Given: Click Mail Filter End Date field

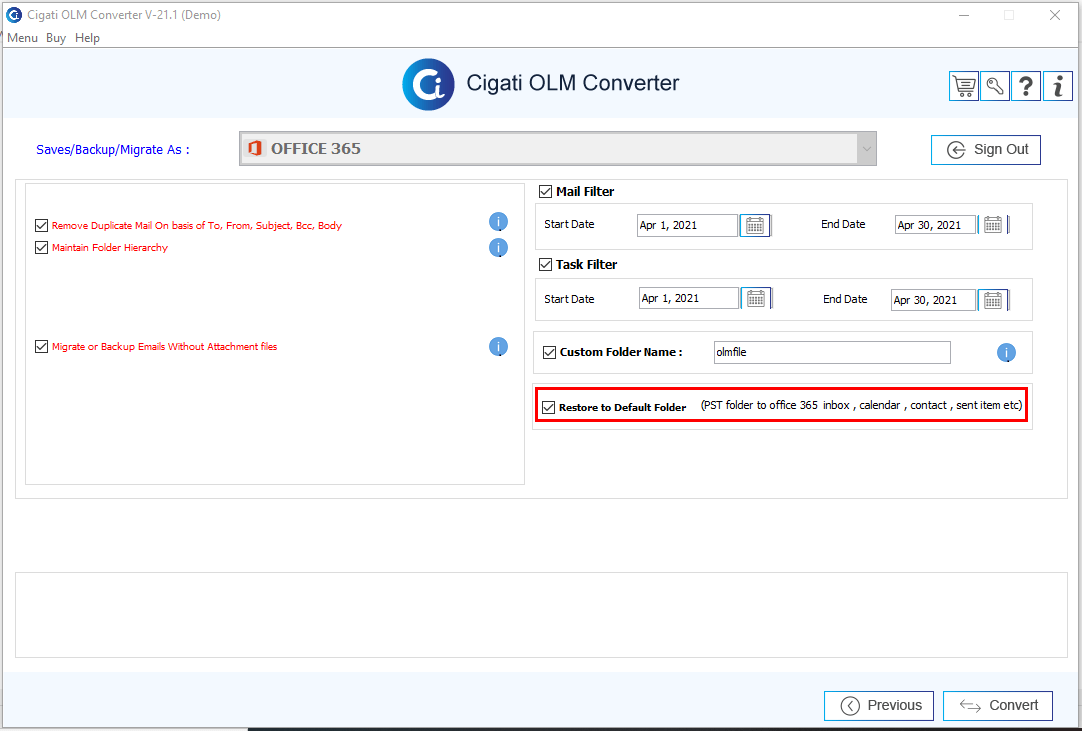Looking at the screenshot, I should point(935,225).
